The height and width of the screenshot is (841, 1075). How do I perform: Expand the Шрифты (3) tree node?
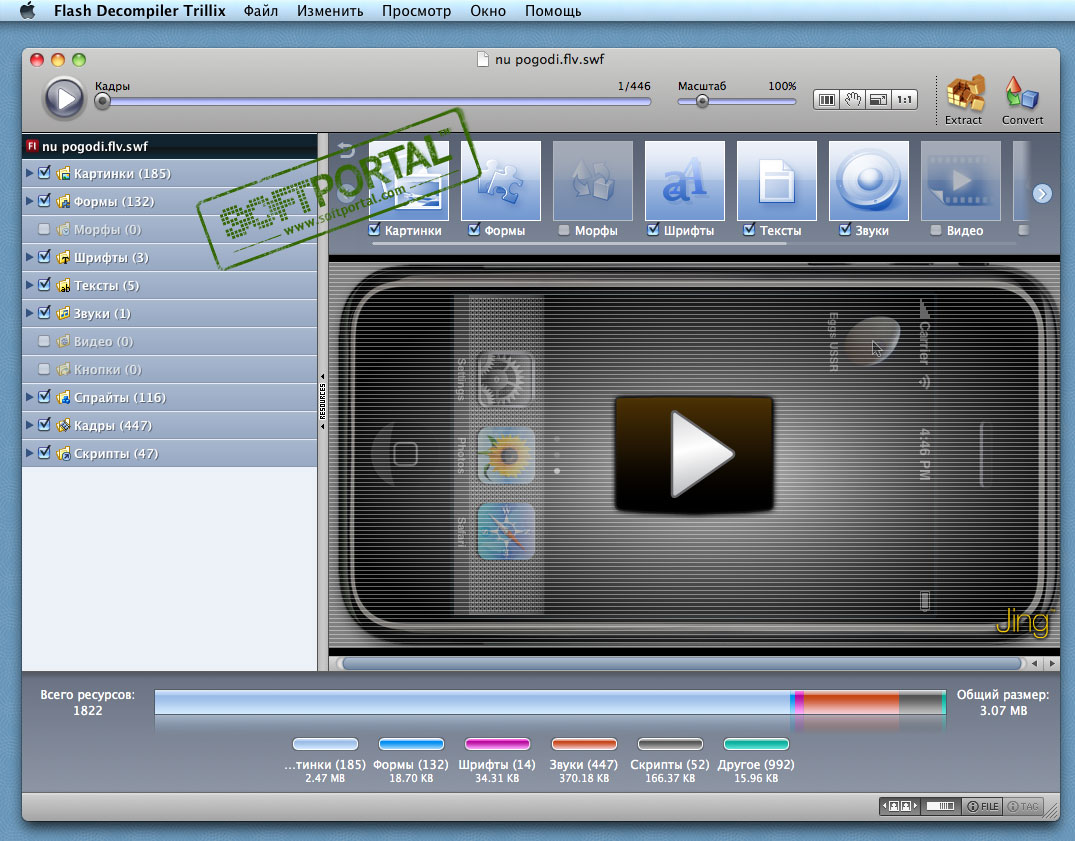coord(29,257)
